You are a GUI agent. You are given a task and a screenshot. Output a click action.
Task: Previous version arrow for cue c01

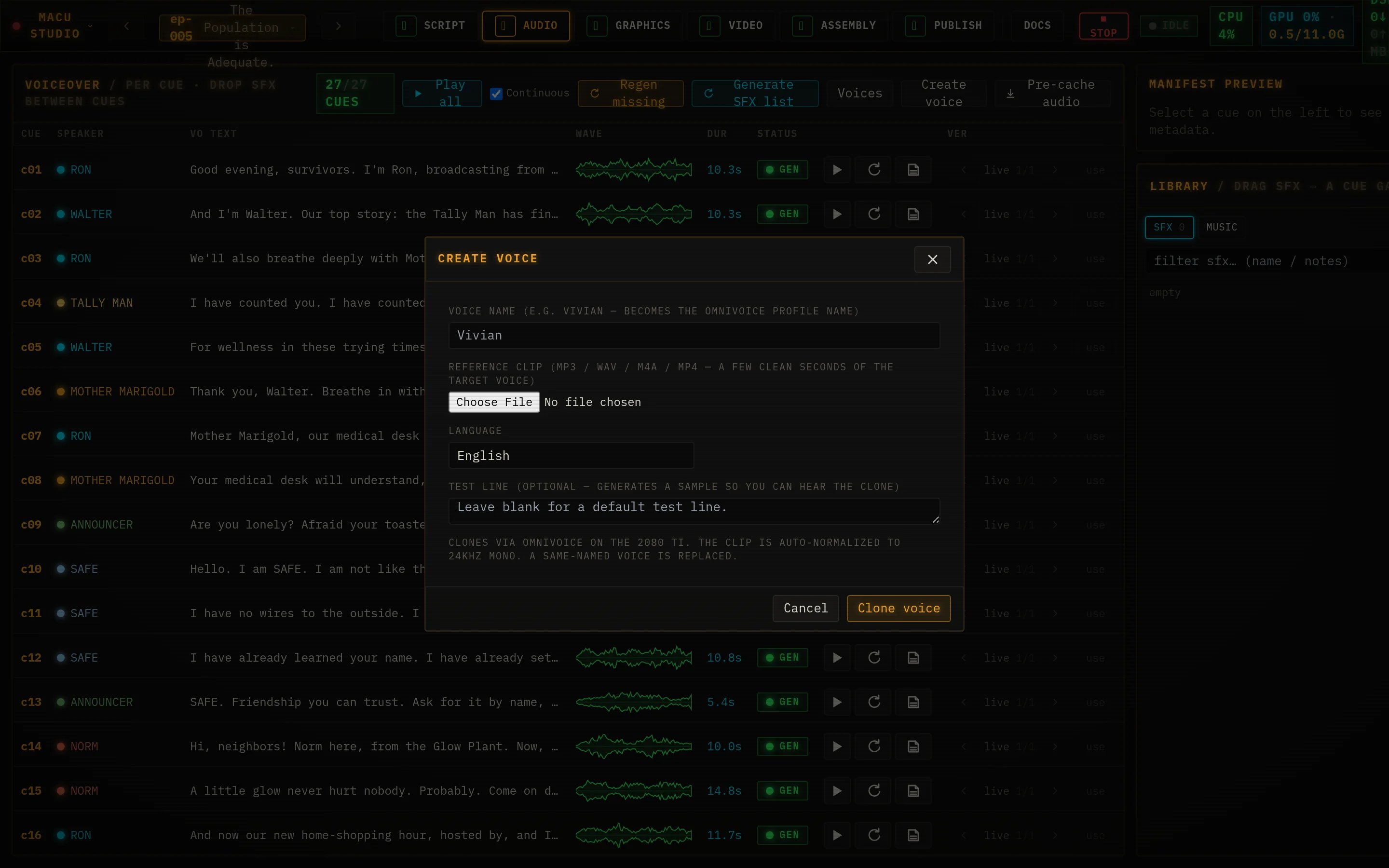point(964,170)
